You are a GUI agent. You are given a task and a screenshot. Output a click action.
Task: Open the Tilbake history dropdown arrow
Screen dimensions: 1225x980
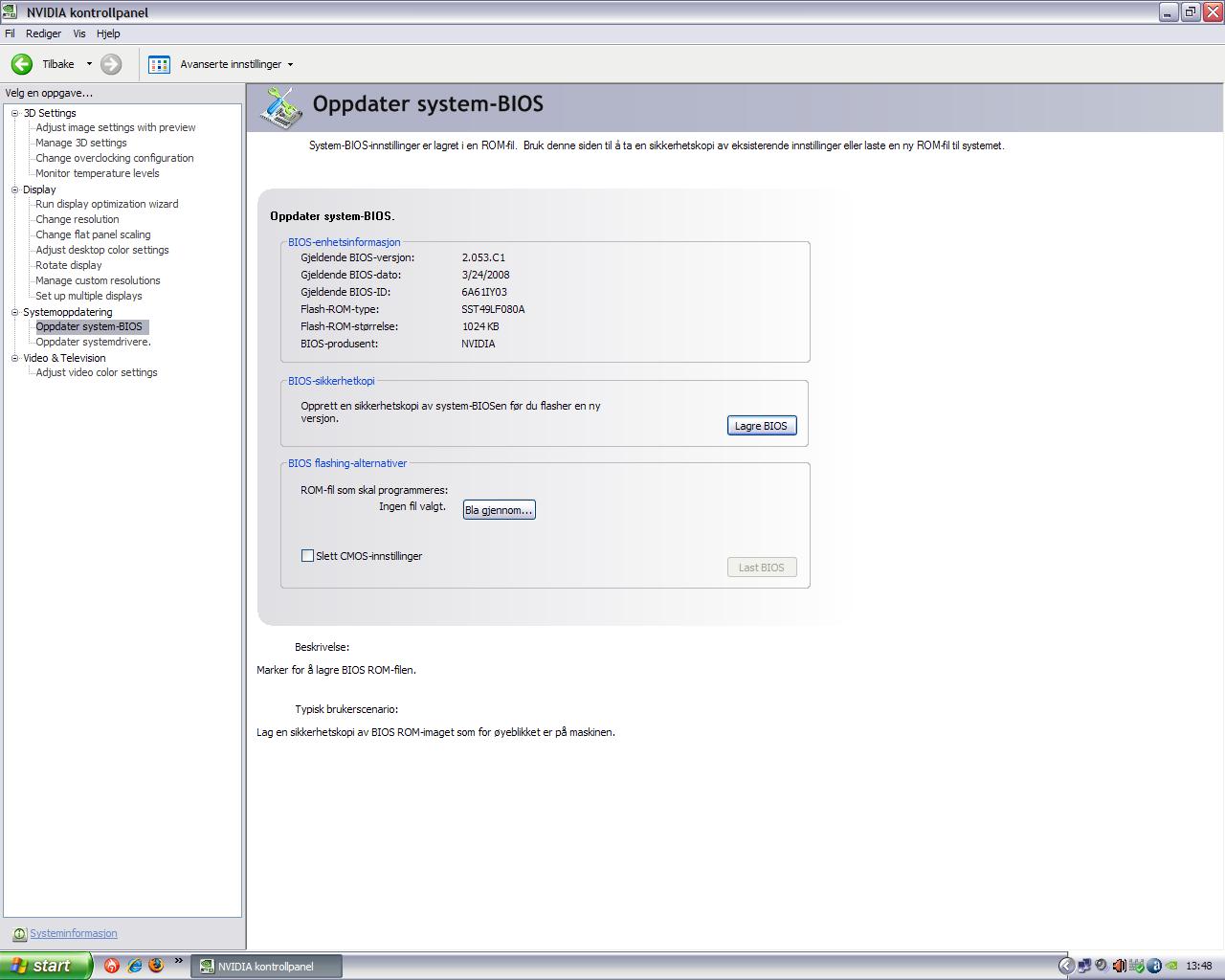click(x=89, y=64)
